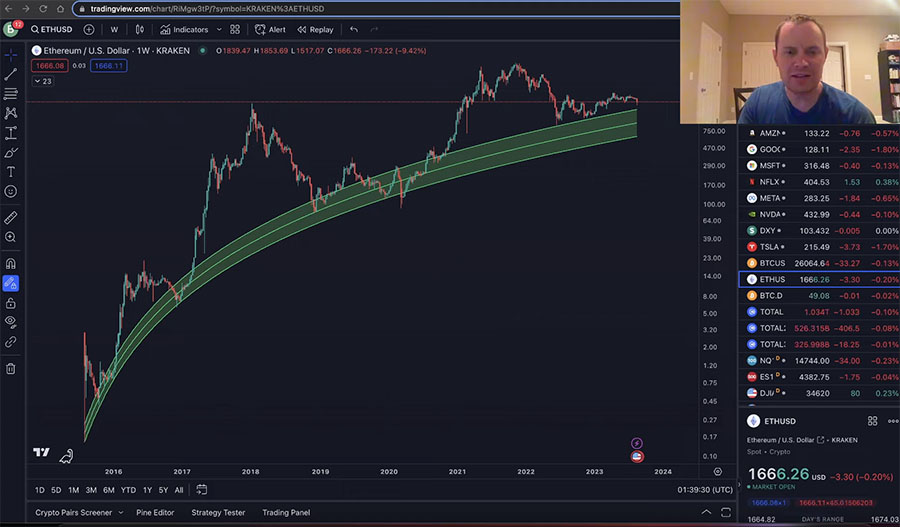Open the Pine Editor tab
Screen dimensions: 900x527
click(x=155, y=513)
